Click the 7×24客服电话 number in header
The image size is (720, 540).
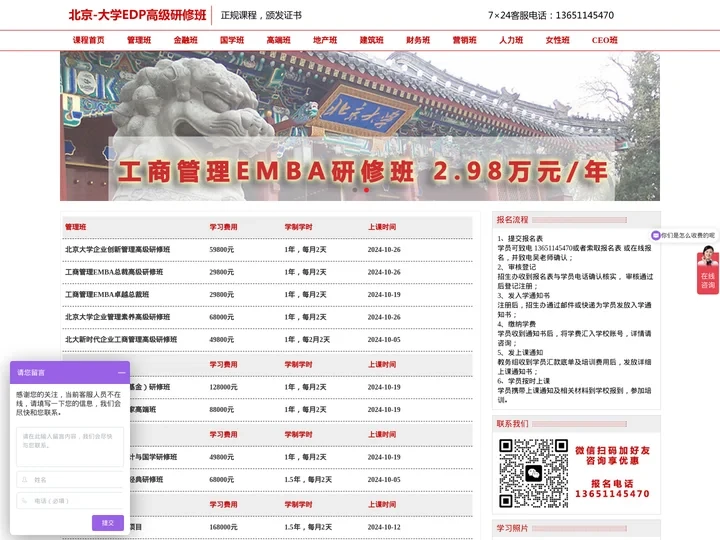(x=551, y=15)
